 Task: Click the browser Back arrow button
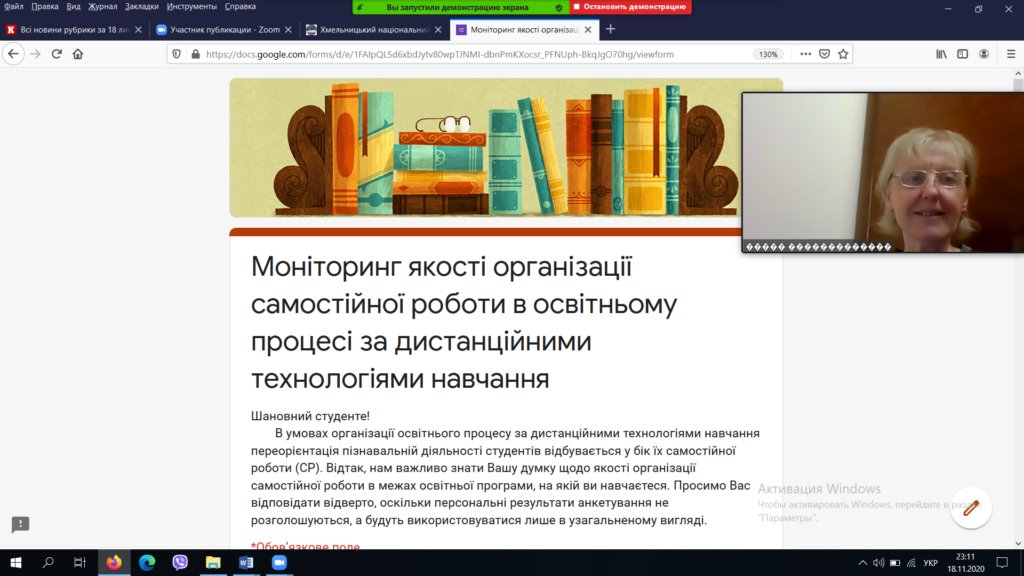pyautogui.click(x=13, y=54)
